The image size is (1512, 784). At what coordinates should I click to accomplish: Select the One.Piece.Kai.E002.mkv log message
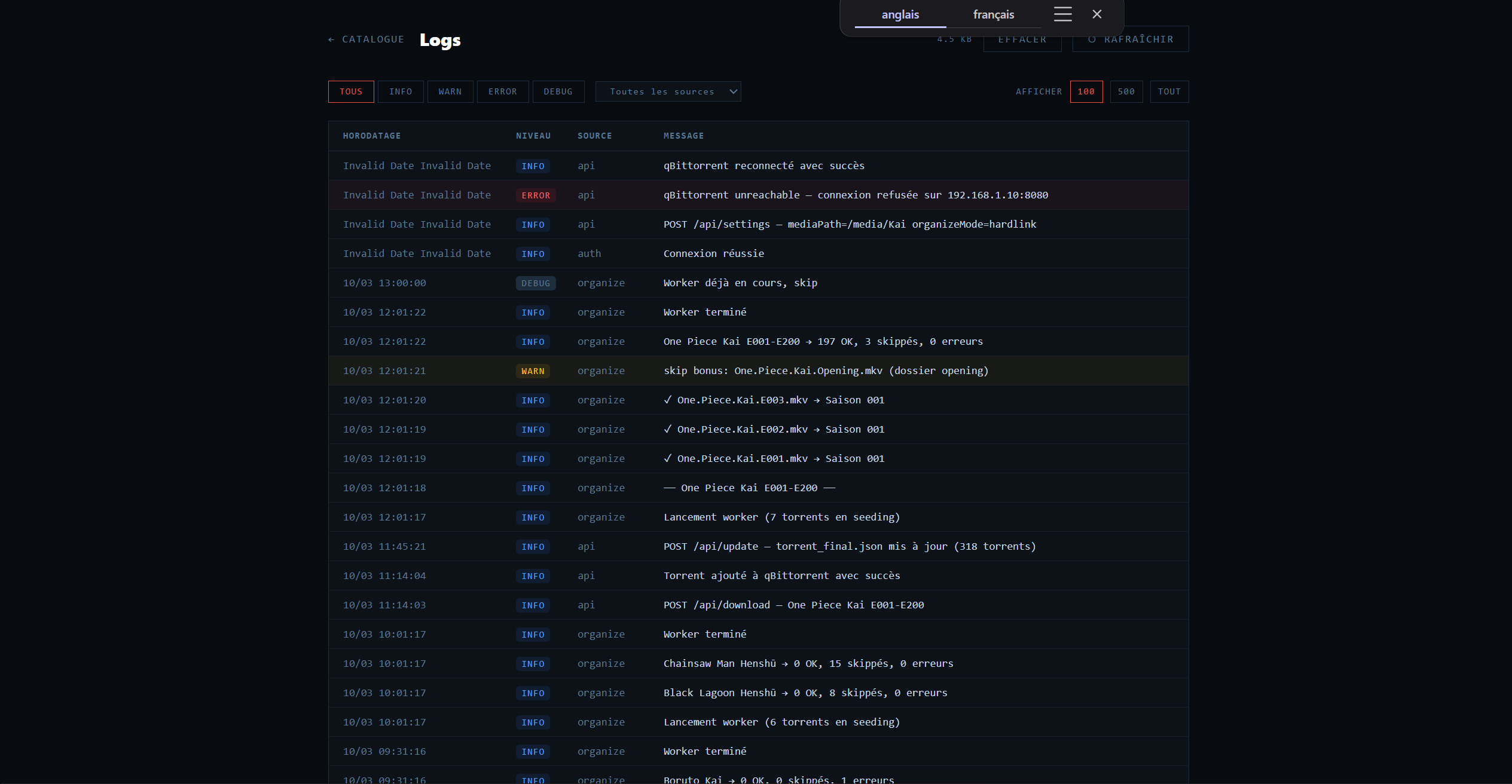[x=774, y=429]
